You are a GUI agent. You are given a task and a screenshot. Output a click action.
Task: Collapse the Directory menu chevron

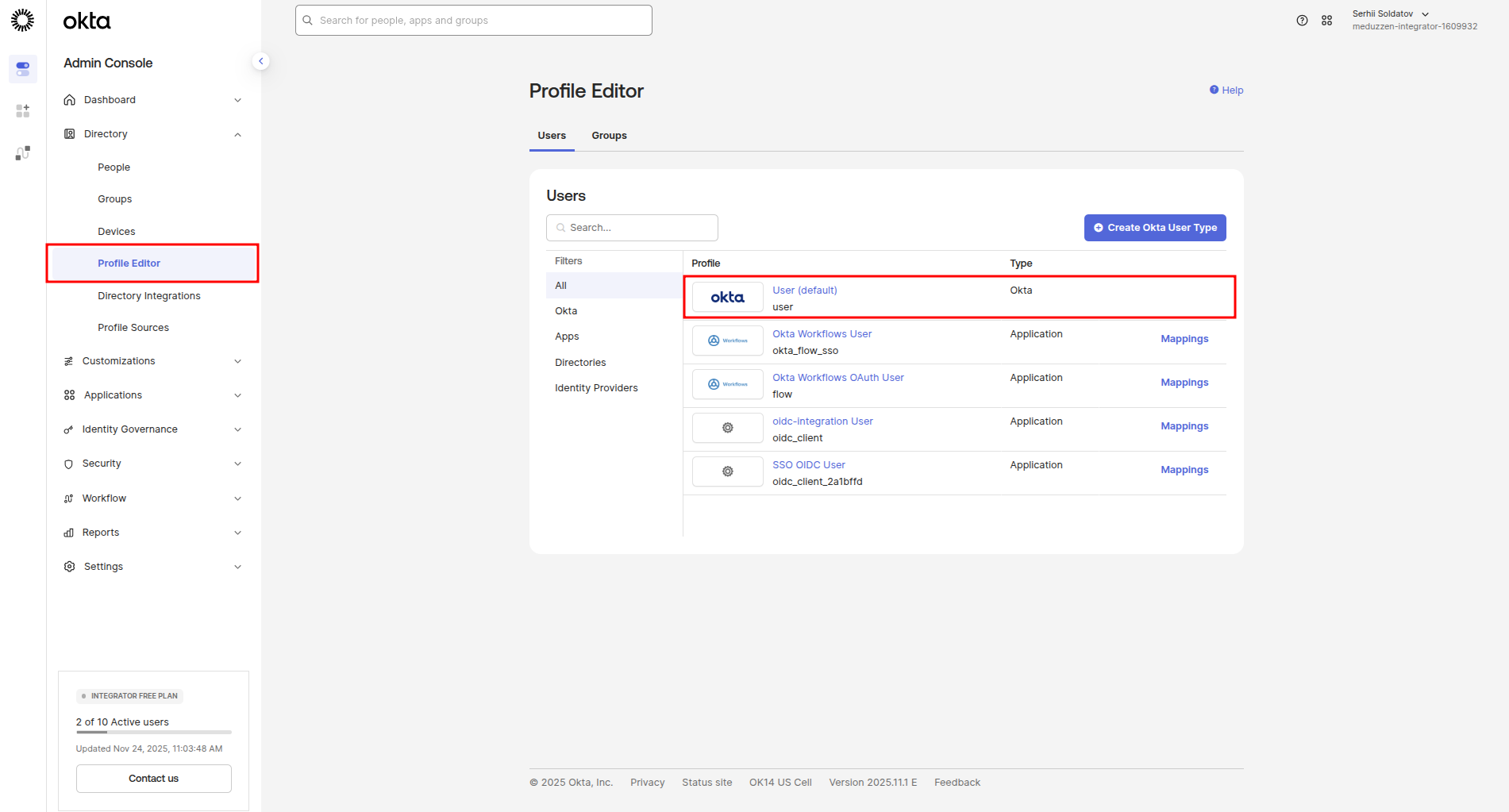237,134
